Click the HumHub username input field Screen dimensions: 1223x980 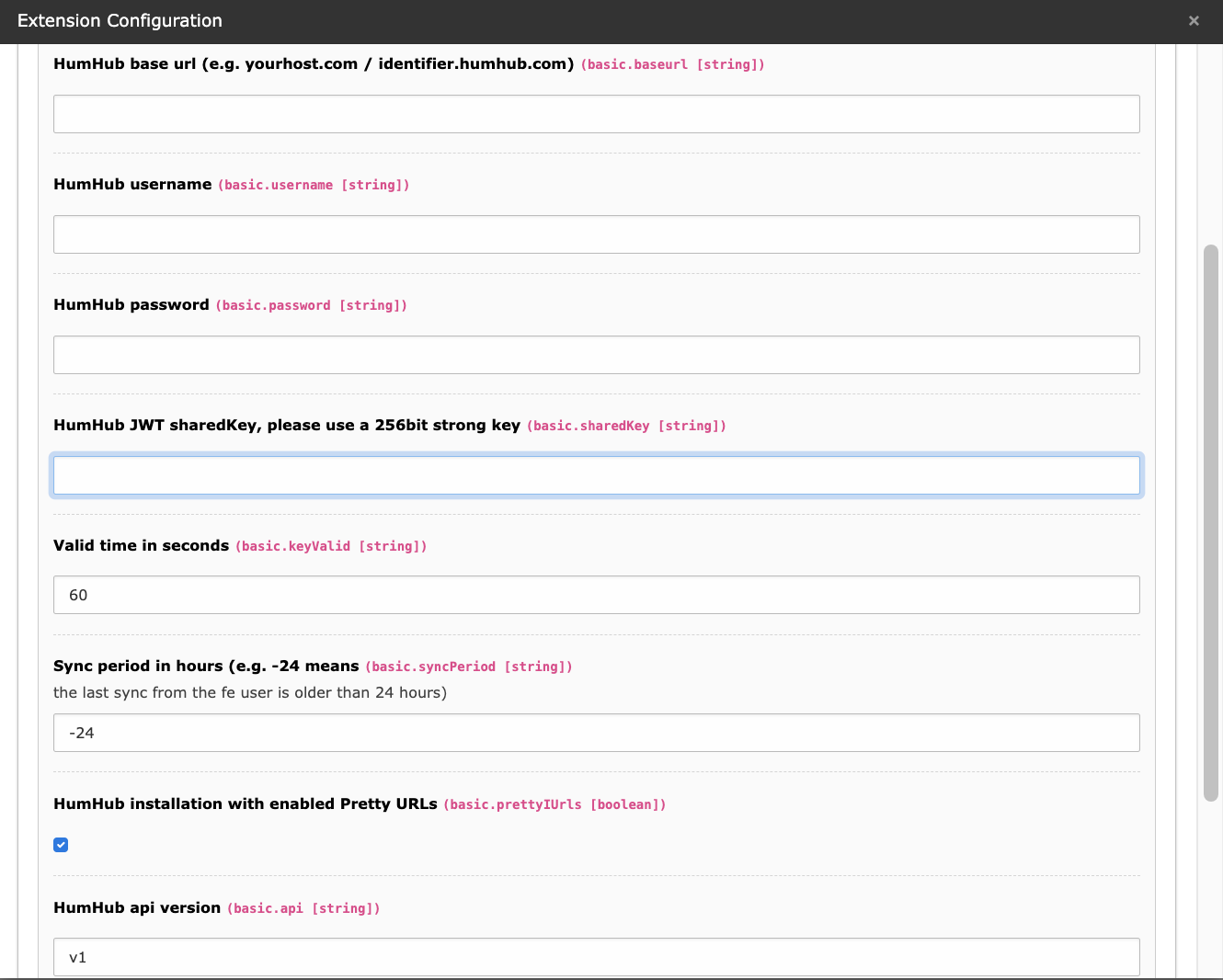[597, 234]
